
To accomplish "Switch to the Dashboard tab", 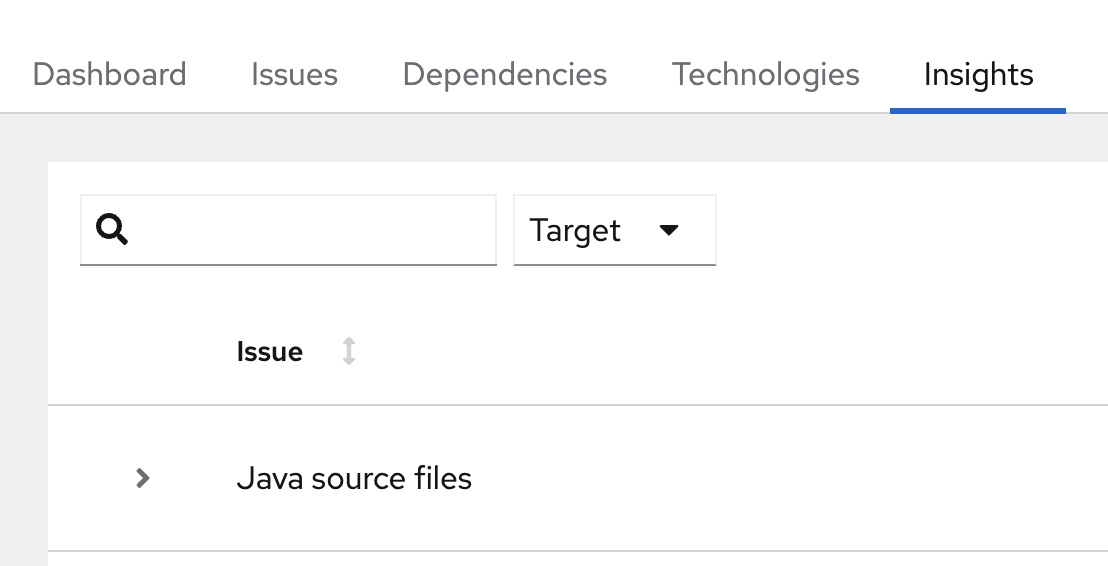I will pos(110,75).
